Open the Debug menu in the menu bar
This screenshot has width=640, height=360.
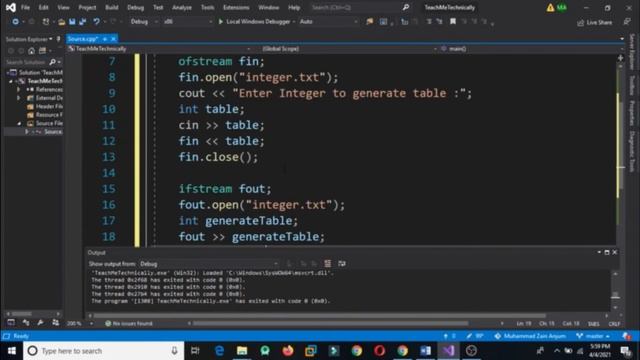[136, 7]
